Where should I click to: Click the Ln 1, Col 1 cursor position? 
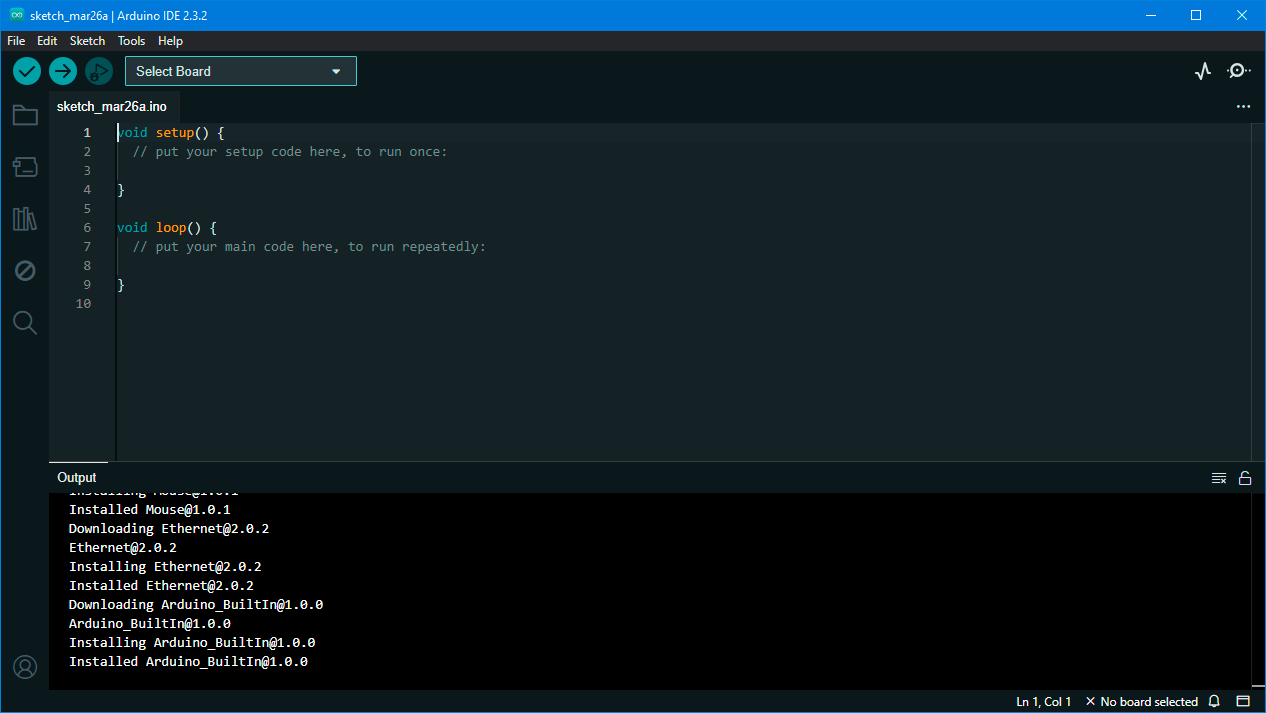click(x=1044, y=702)
